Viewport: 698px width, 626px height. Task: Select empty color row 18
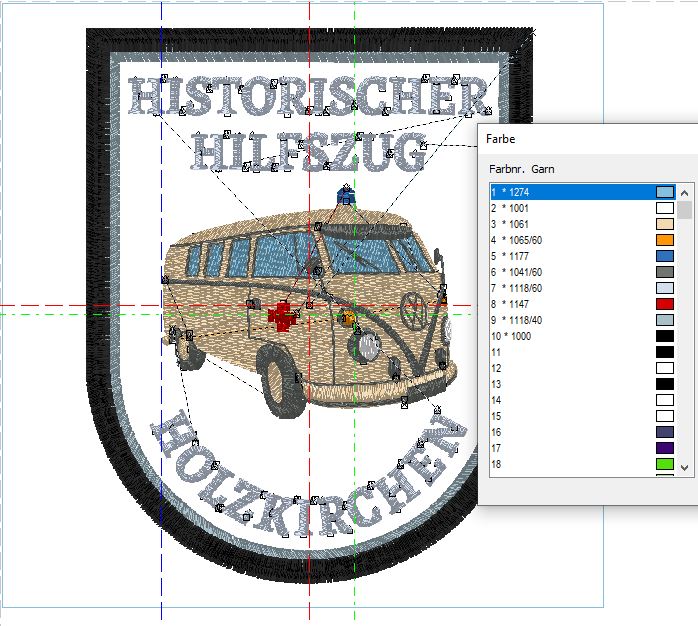coord(583,464)
